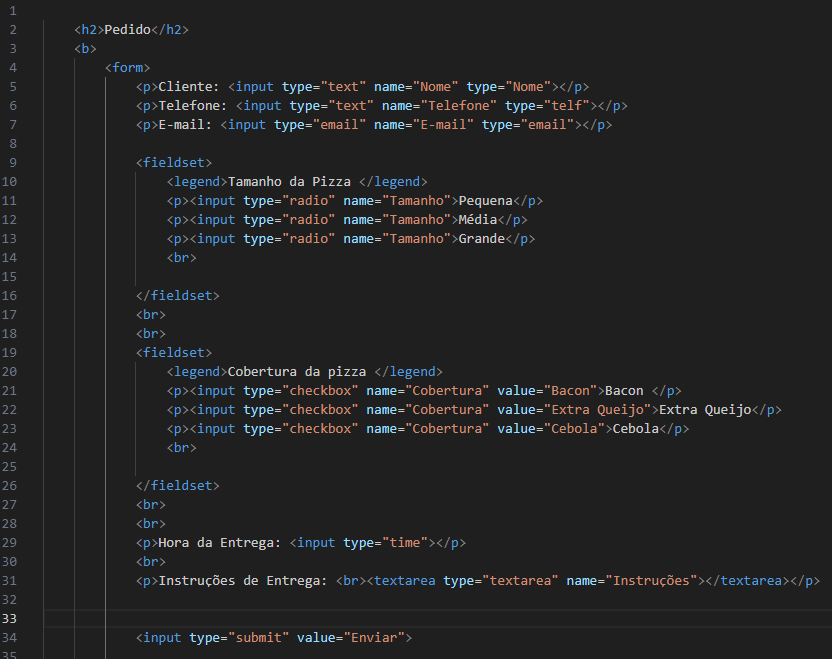The height and width of the screenshot is (659, 832).
Task: Click the opening form tag on line 4
Action: (127, 67)
